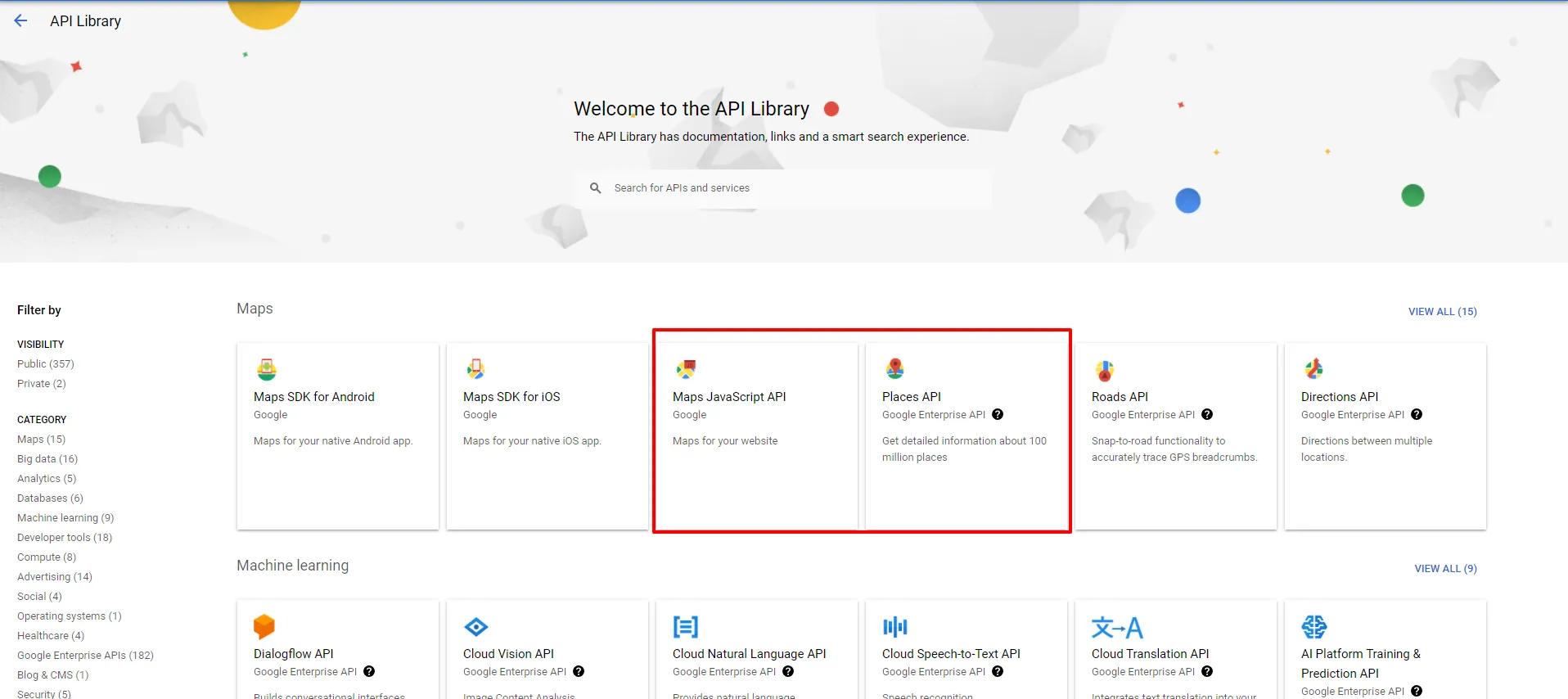Show help for Places API Enterprise label
This screenshot has height=699, width=1568.
998,414
